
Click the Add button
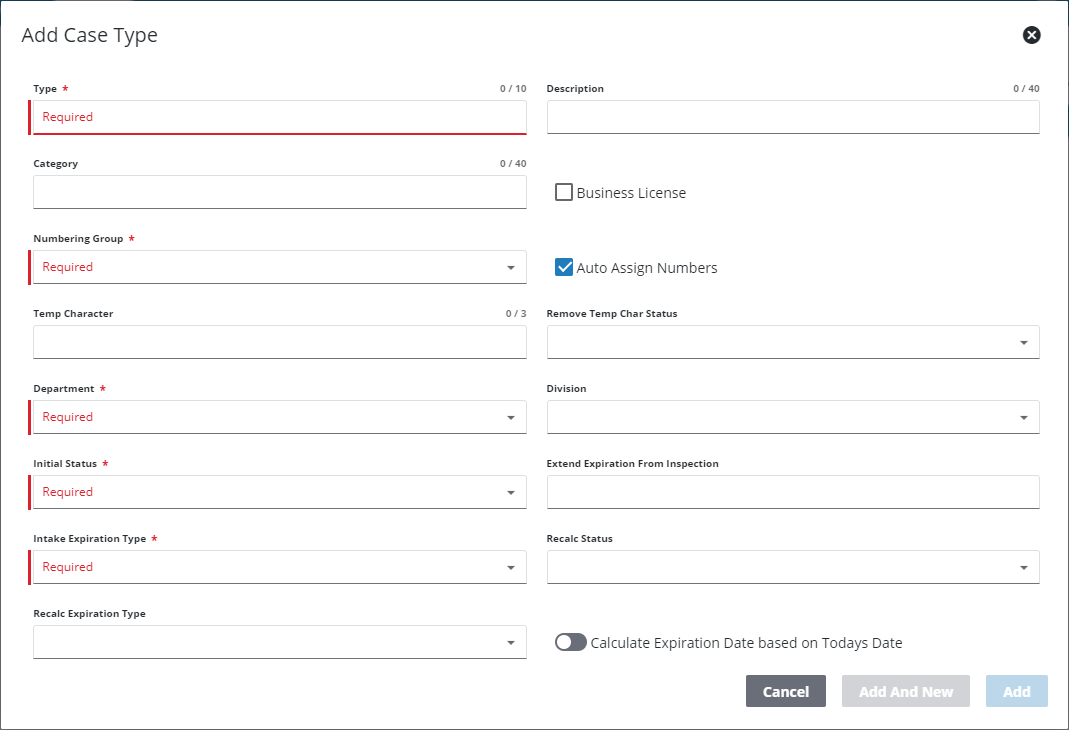click(x=1016, y=691)
